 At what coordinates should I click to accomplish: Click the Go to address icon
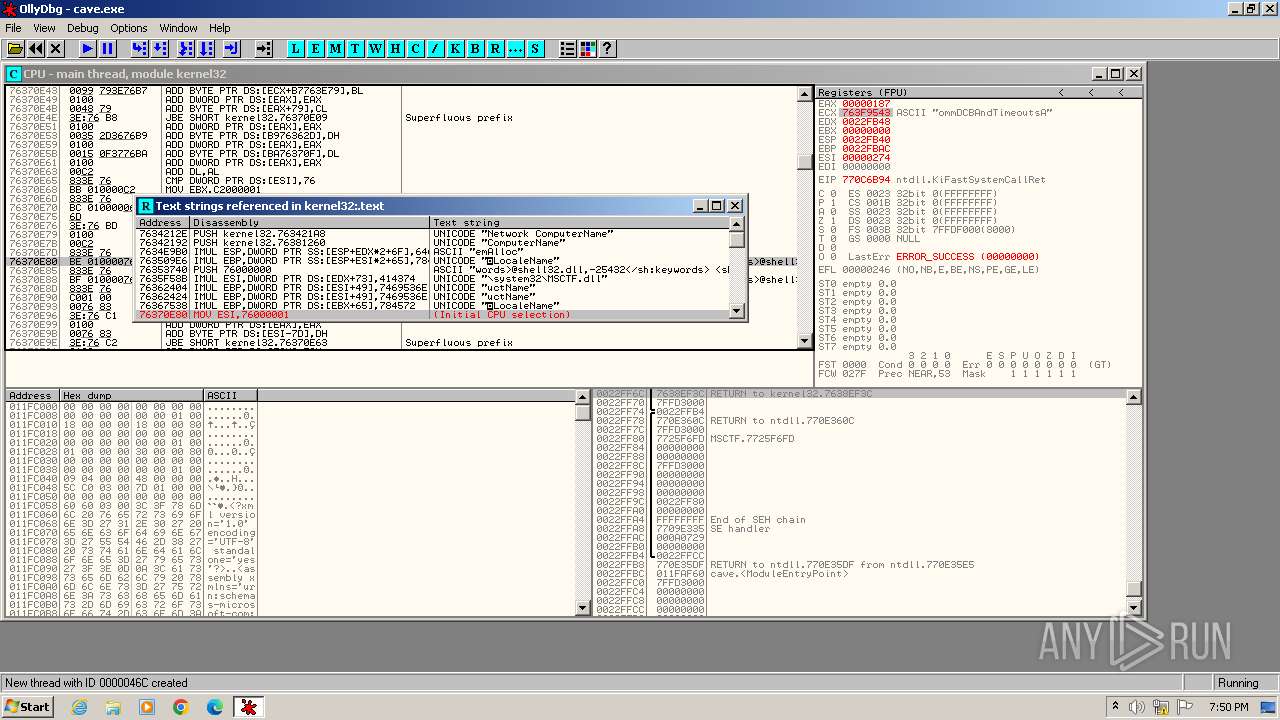click(x=263, y=48)
